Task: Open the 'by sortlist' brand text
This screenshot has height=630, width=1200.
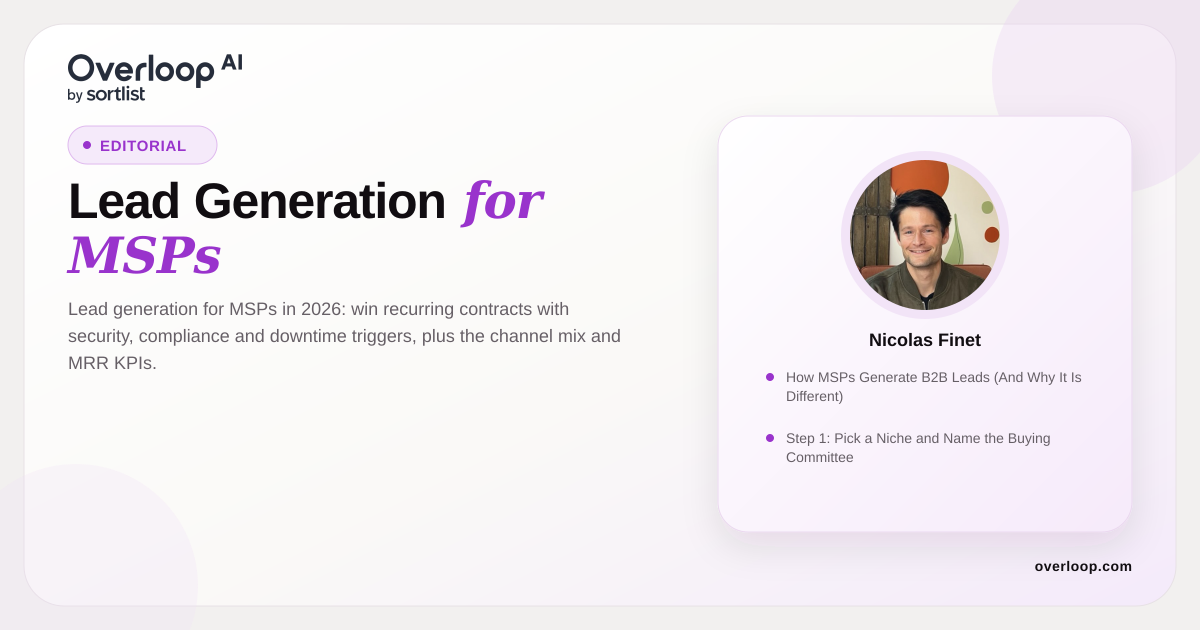Action: pyautogui.click(x=106, y=95)
